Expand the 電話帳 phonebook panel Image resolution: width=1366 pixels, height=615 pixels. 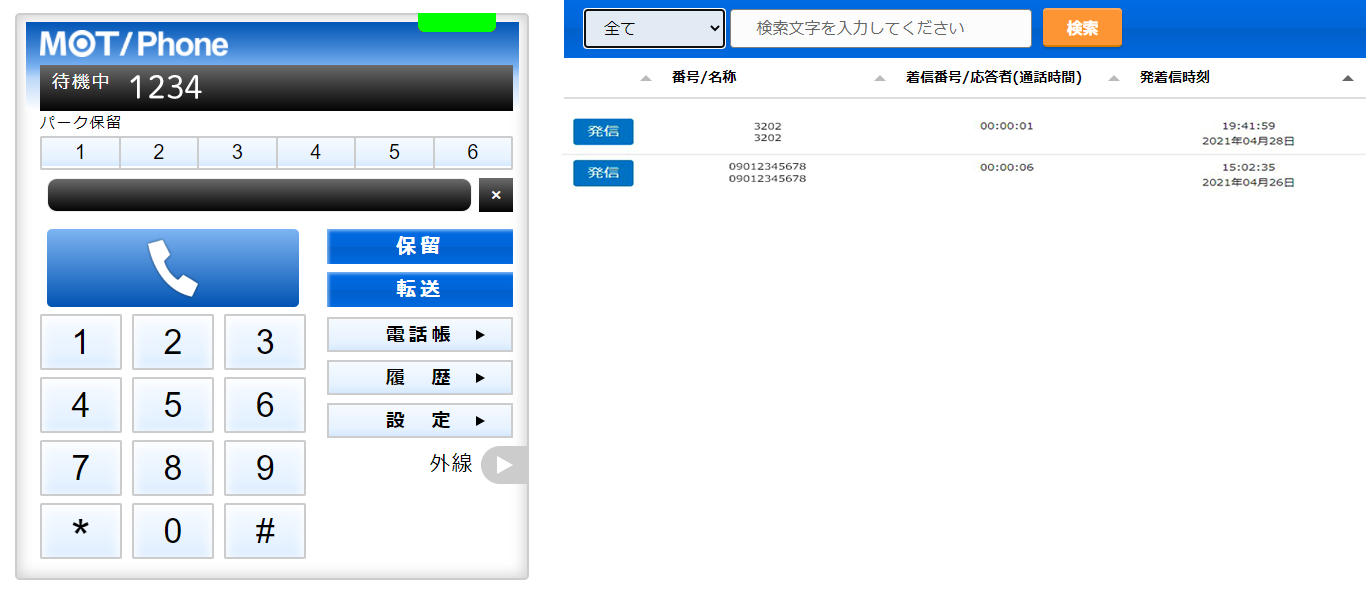(x=419, y=335)
